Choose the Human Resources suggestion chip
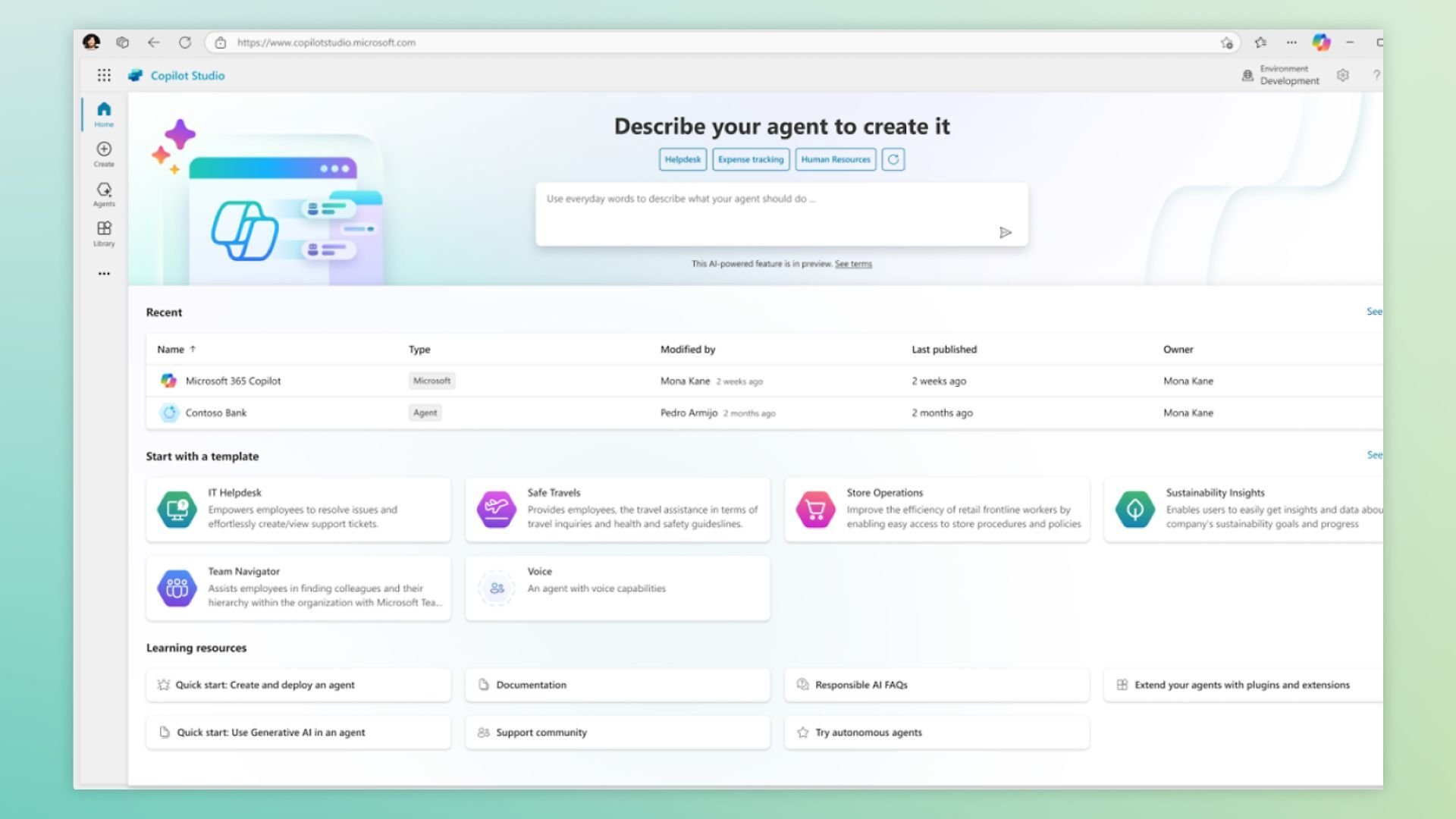This screenshot has width=1456, height=819. click(x=836, y=159)
